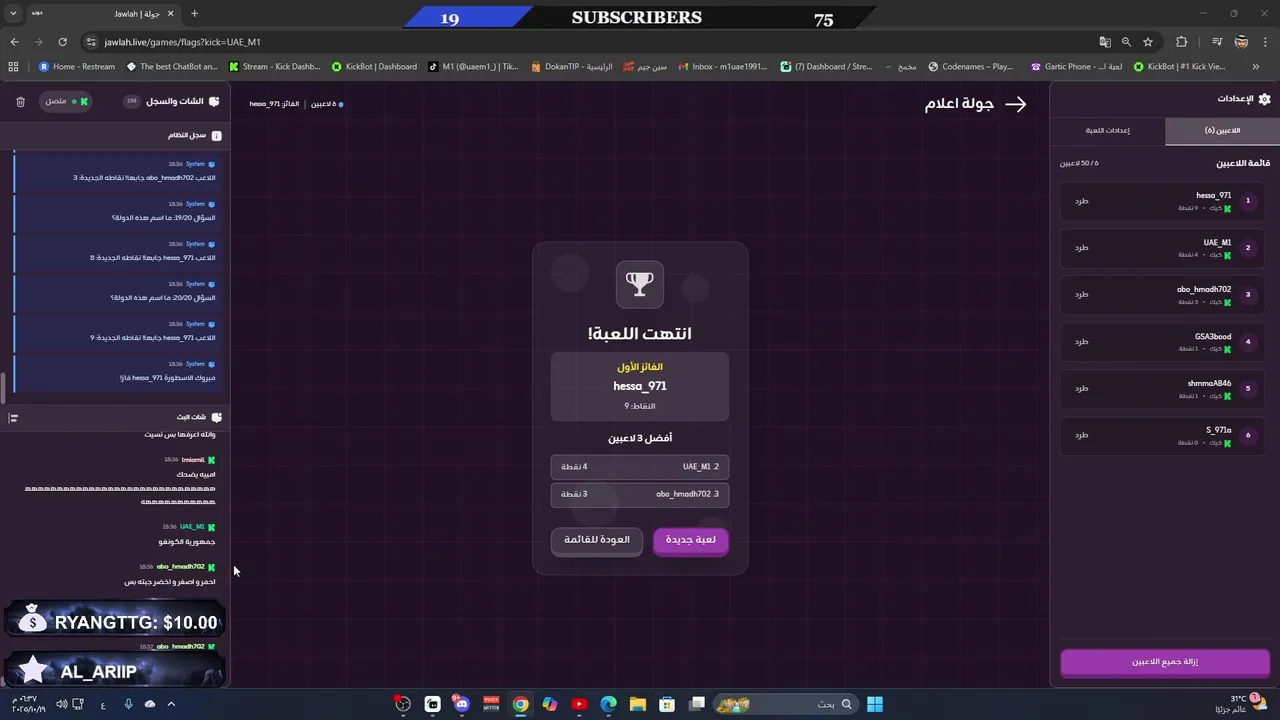The height and width of the screenshot is (720, 1280).
Task: Click the trash icon in chat panel
Action: coord(20,102)
